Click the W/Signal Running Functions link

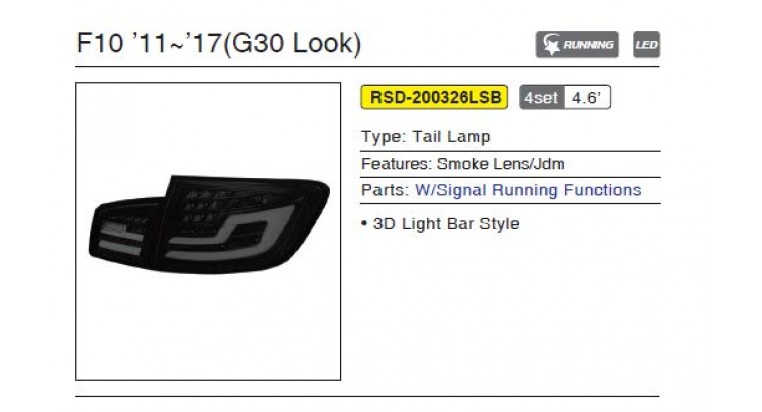pos(528,190)
